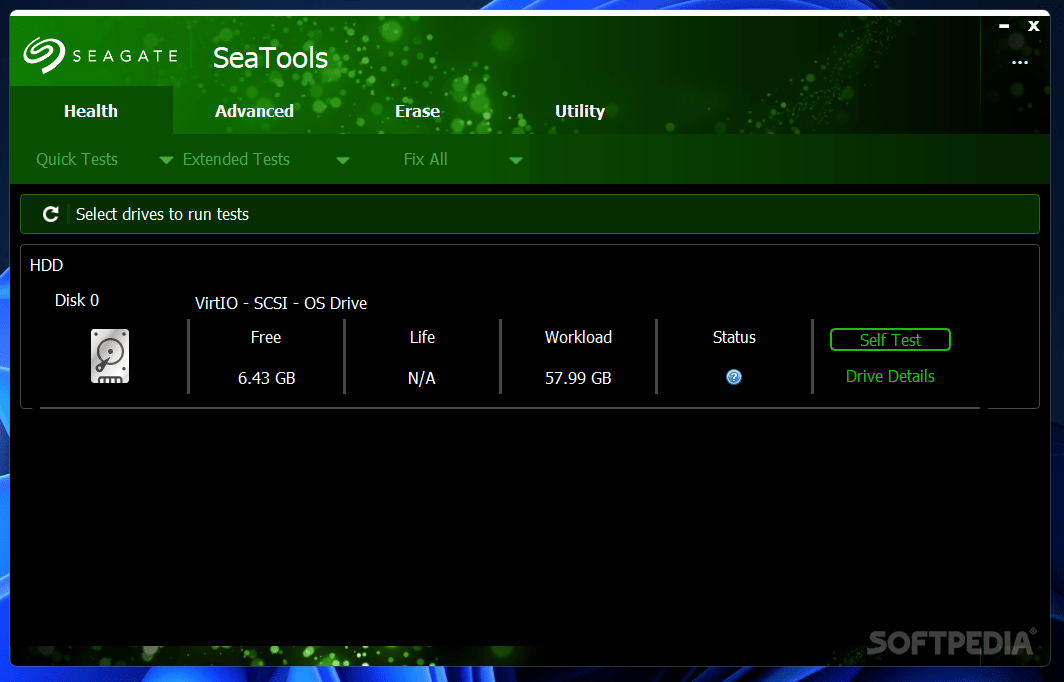Click the HDD section heading
Screen dimensions: 1064x682
point(46,265)
